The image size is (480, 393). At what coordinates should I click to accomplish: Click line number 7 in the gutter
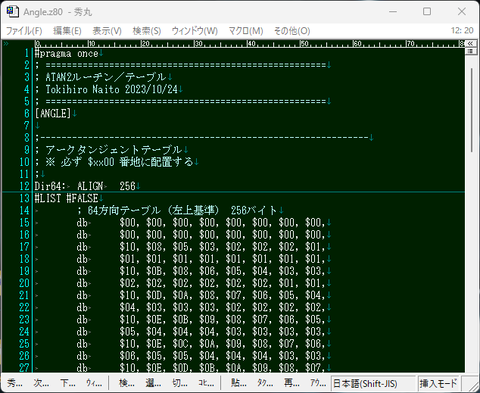27,126
